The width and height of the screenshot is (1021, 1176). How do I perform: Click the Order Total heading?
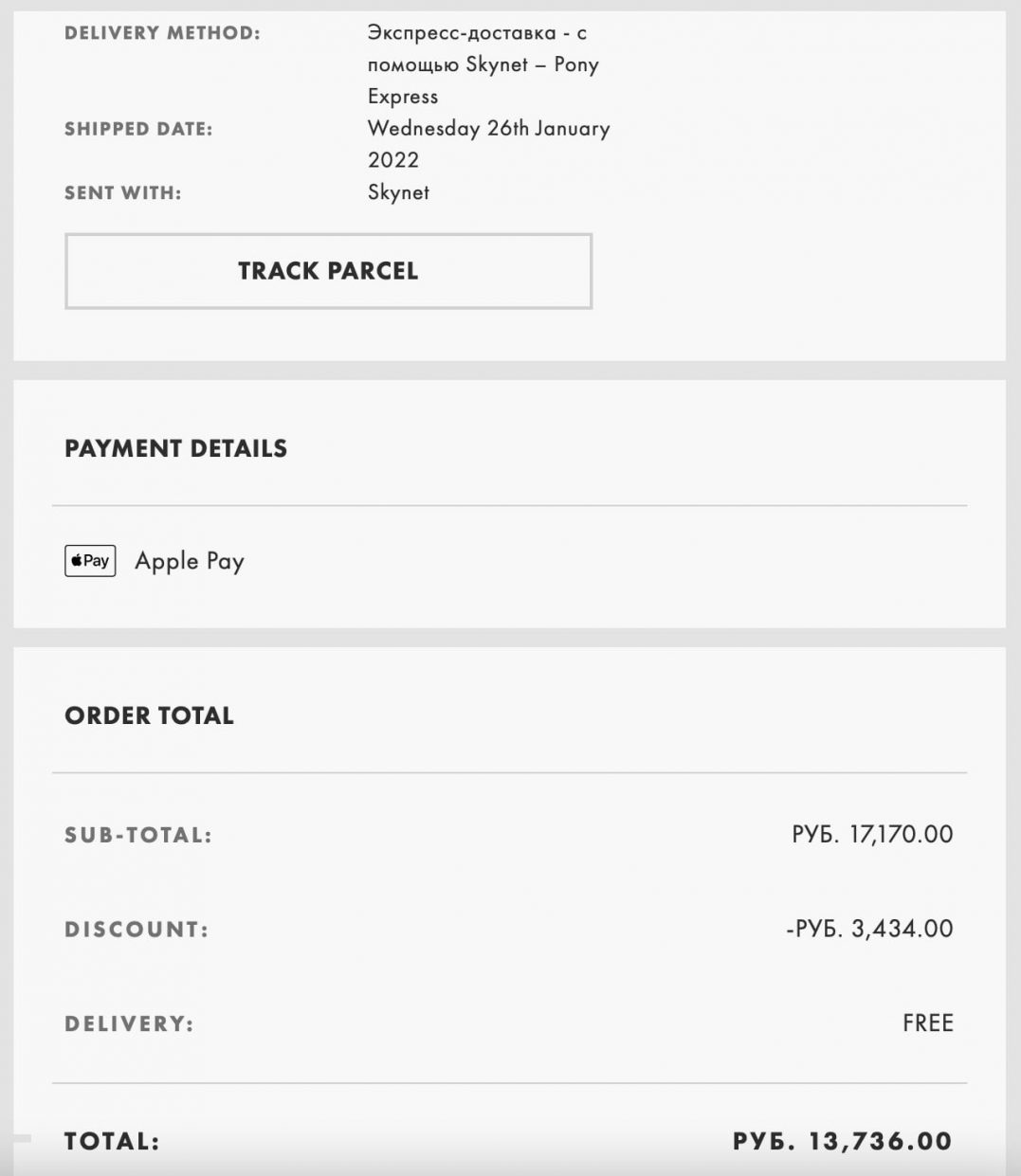click(x=149, y=715)
